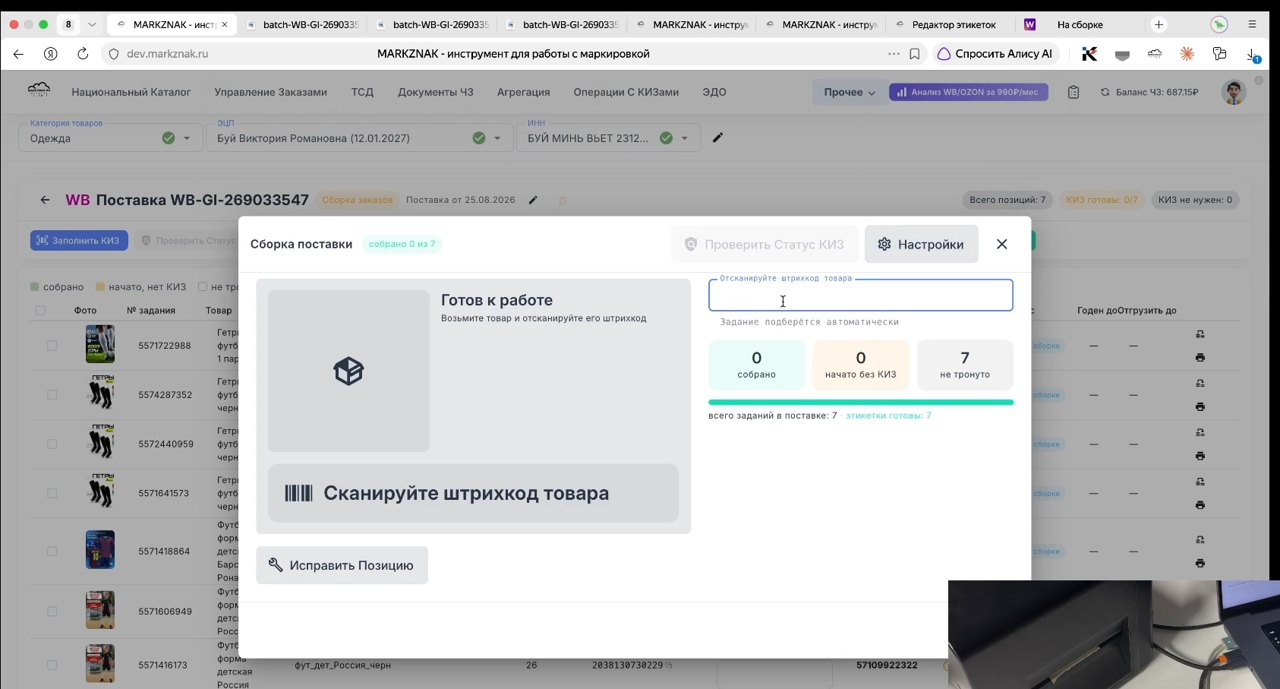Click the box icon in product placeholder

point(348,371)
